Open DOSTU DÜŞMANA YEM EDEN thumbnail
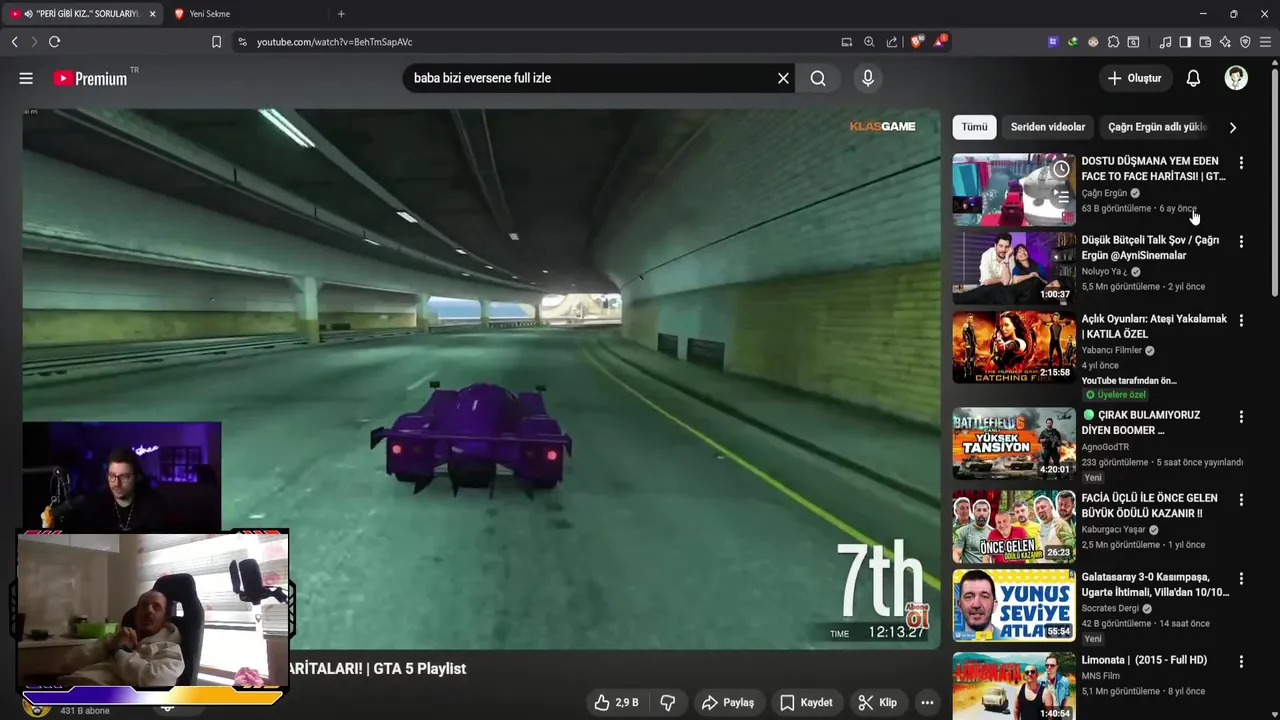The height and width of the screenshot is (720, 1280). [1014, 189]
